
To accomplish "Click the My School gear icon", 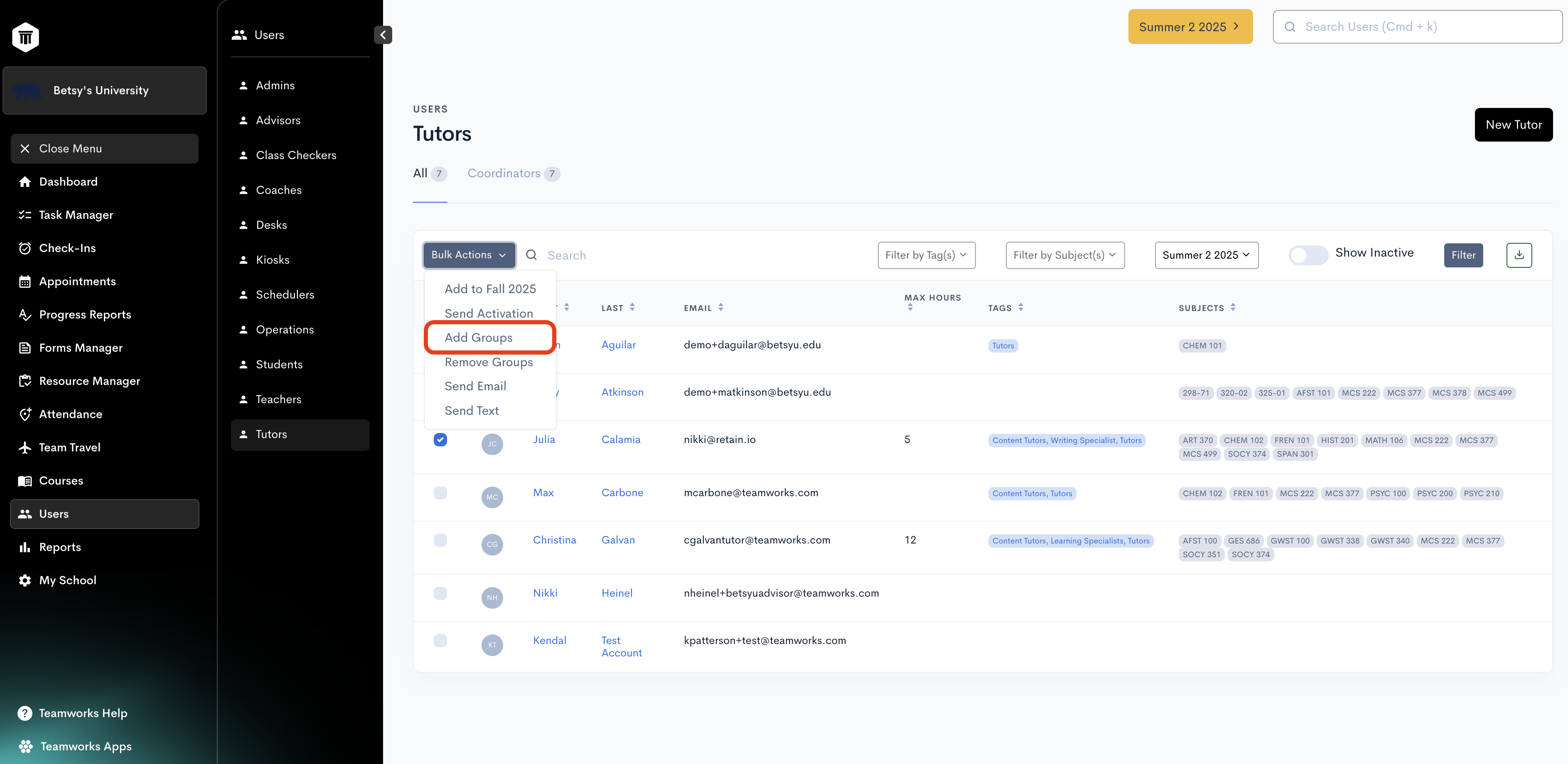I will (x=25, y=580).
